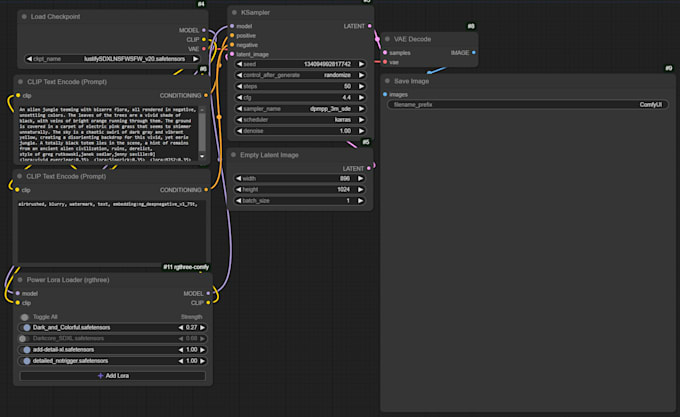680x417 pixels.
Task: Toggle all Loras with Toggle All switch
Action: pyautogui.click(x=25, y=317)
